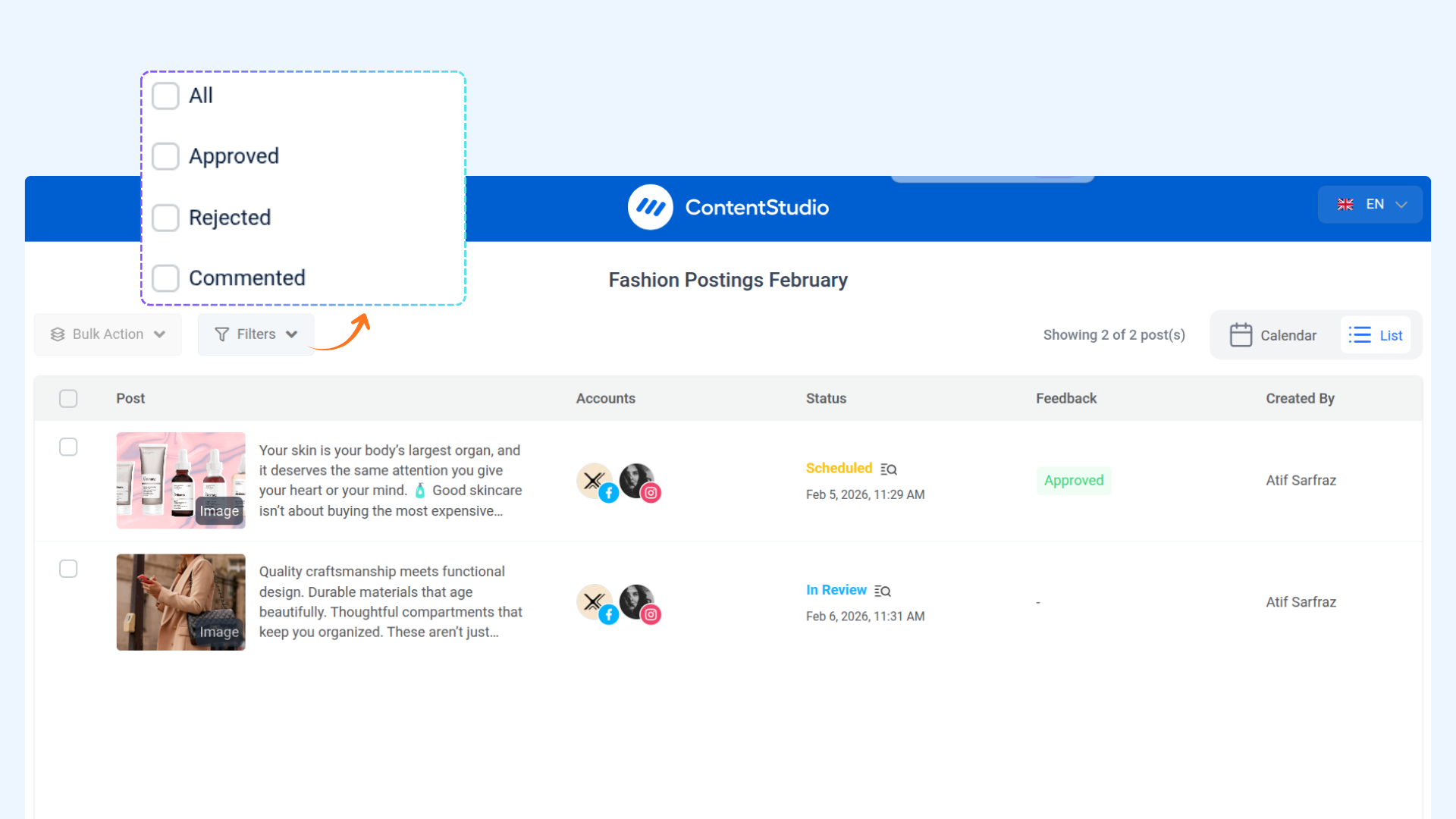Click the Facebook badge on second post's account
The height and width of the screenshot is (819, 1456).
tap(608, 615)
